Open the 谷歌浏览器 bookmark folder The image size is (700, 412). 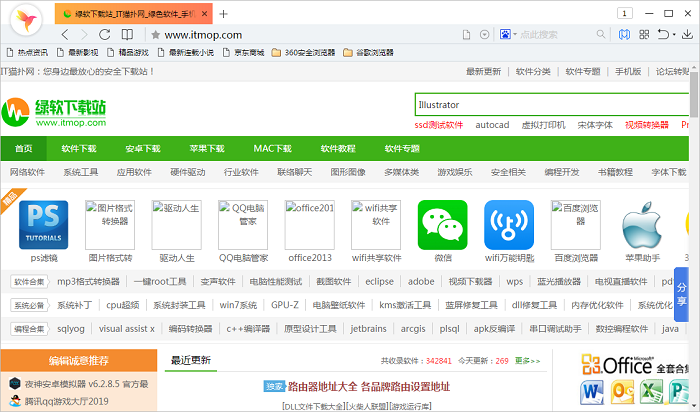click(369, 53)
